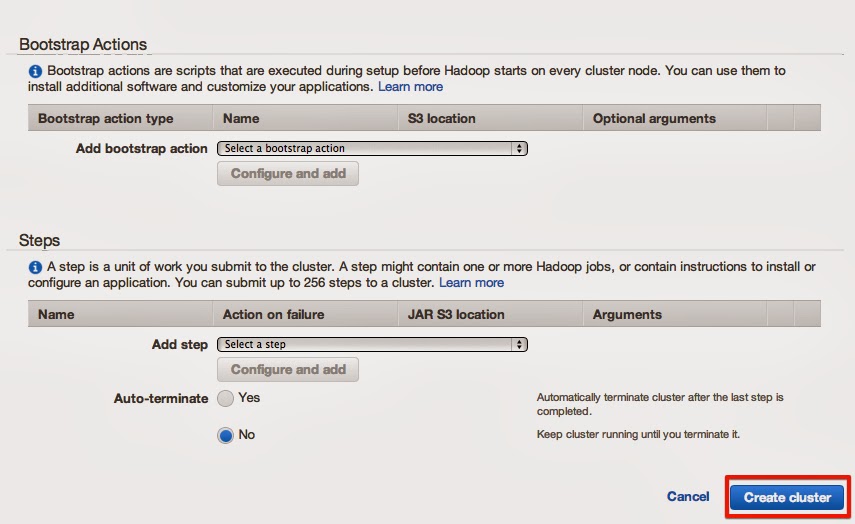
Task: Open Learn more link for steps
Action: click(471, 283)
